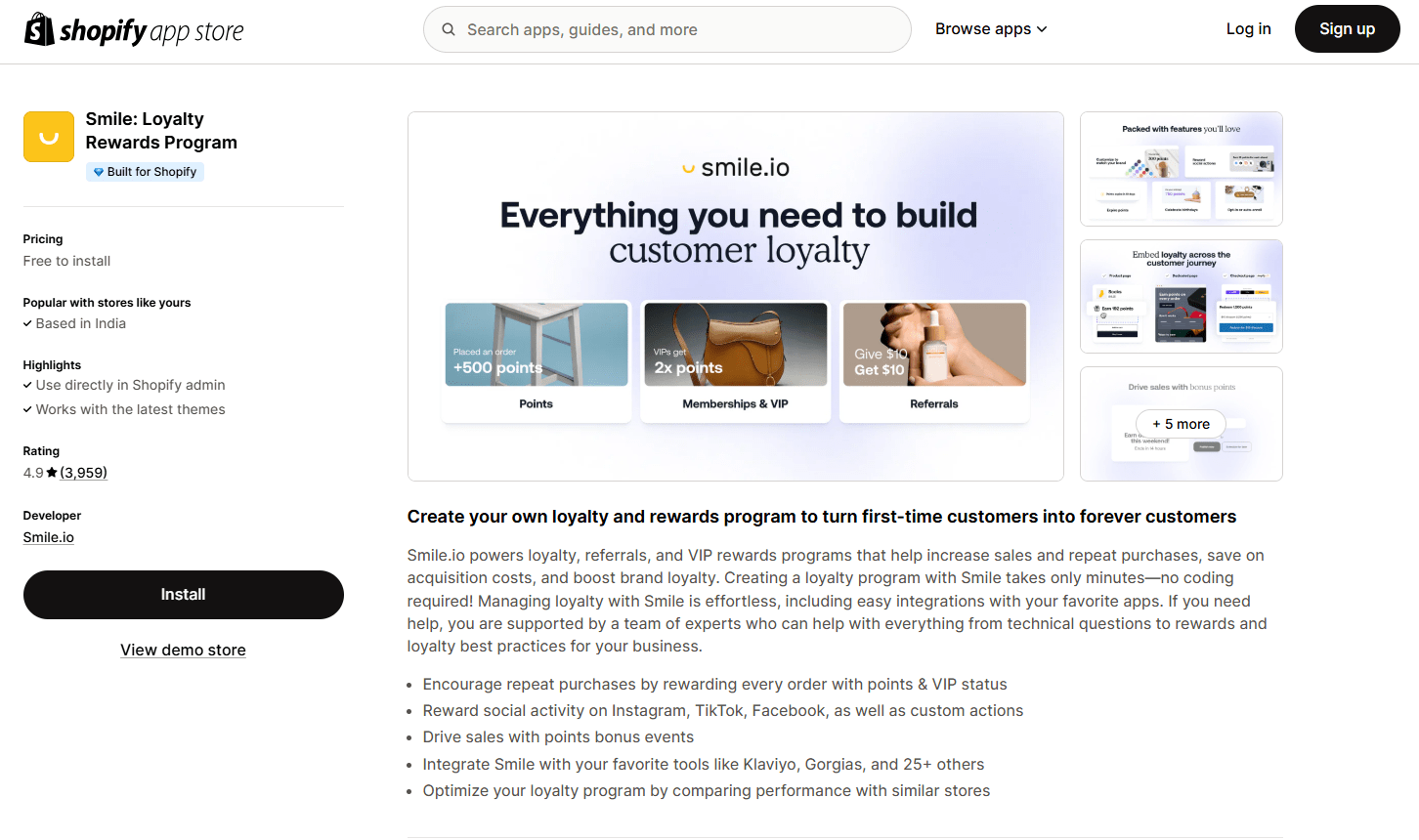Click the Sign up button
Viewport: 1419px width, 840px height.
coord(1348,29)
